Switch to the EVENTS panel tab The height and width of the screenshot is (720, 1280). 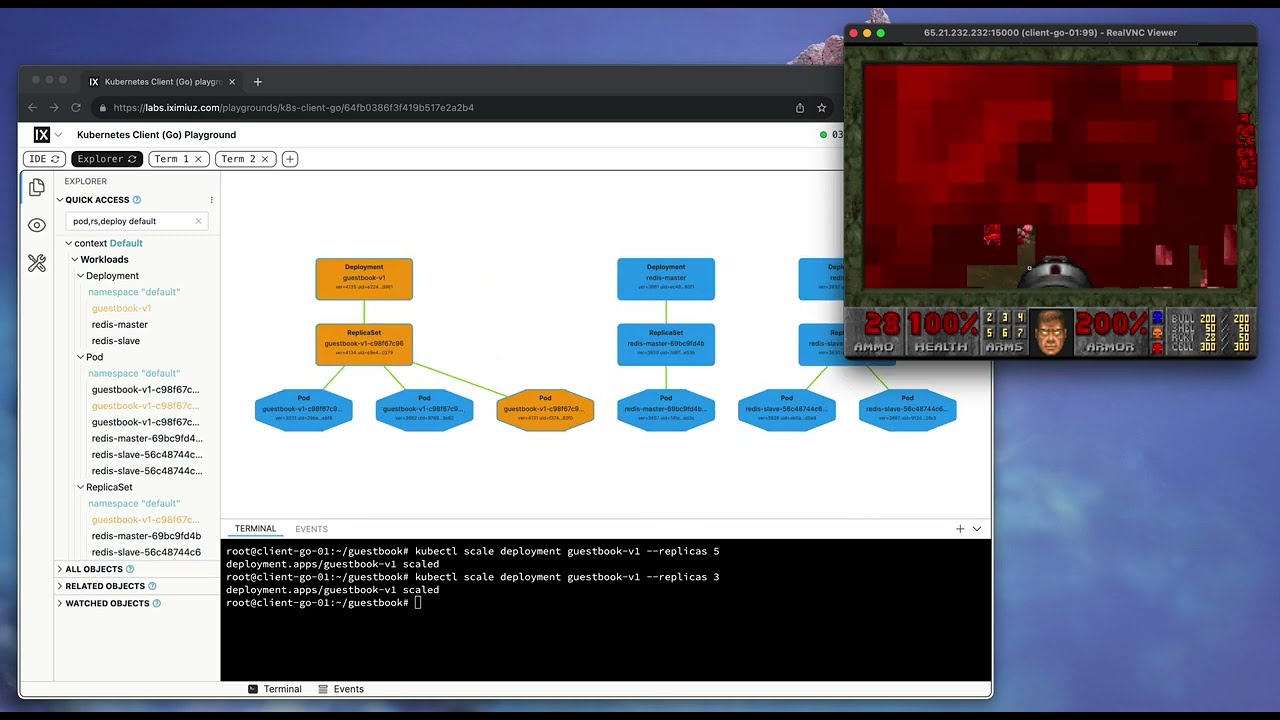pos(311,529)
